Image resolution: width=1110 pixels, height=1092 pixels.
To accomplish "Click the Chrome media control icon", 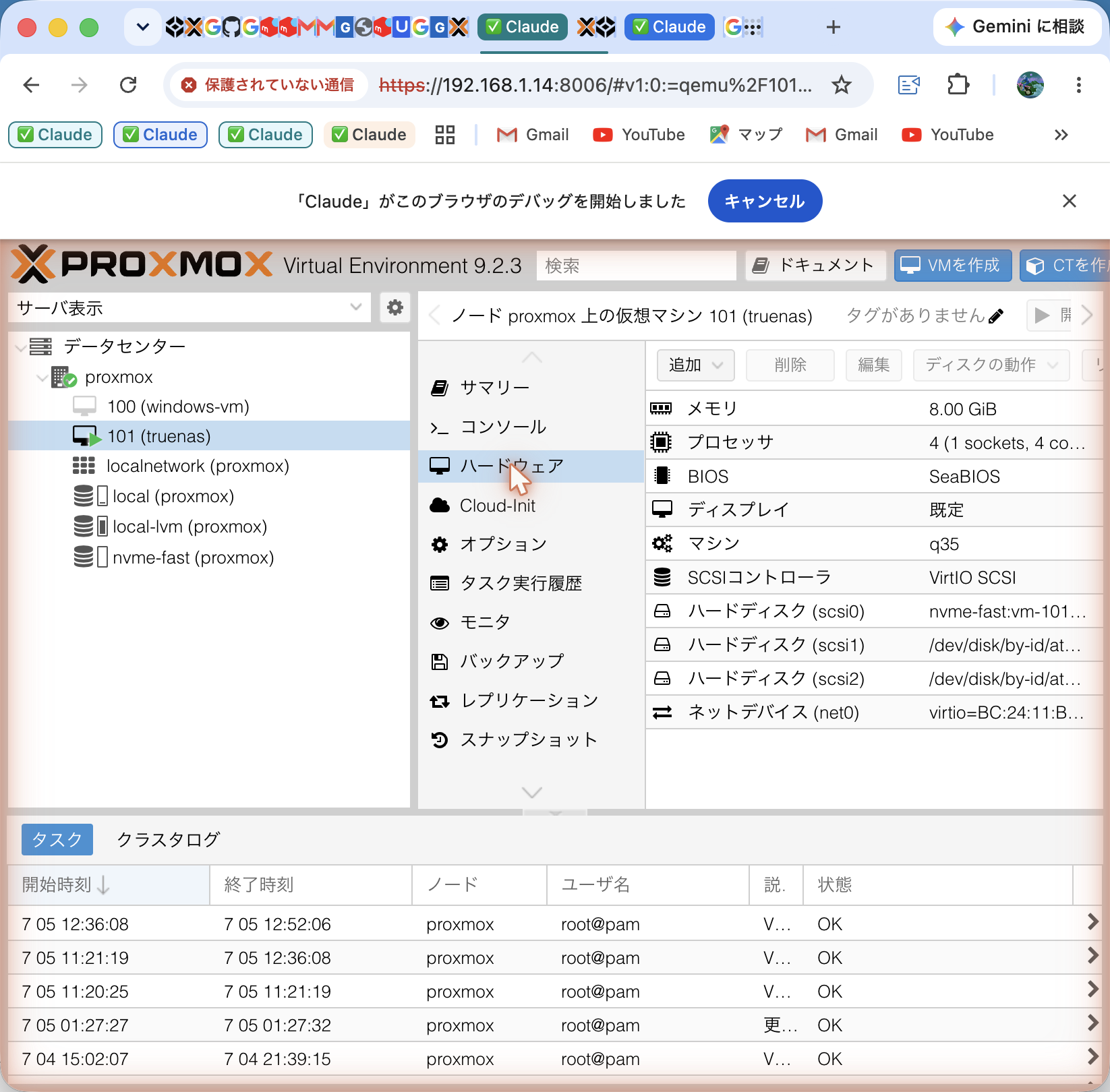I will click(909, 85).
